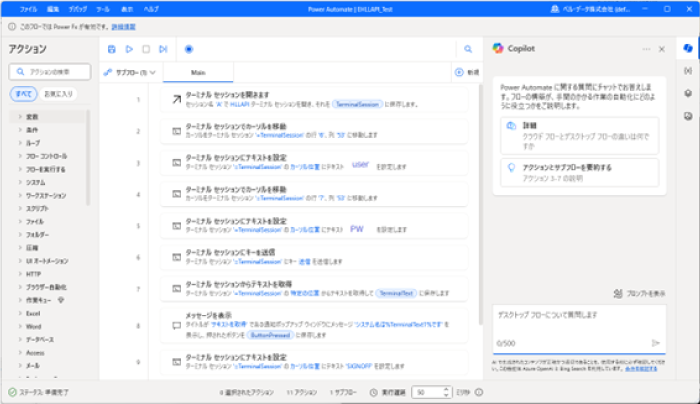Run the flow with the play icon

[128, 48]
